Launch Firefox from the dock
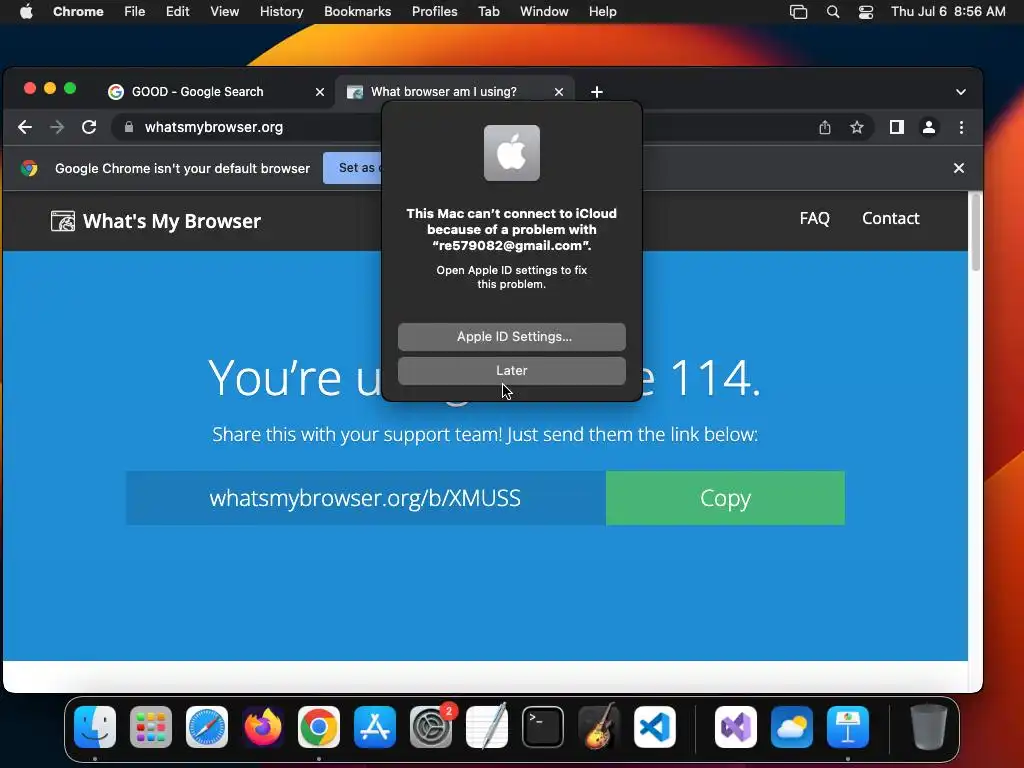The height and width of the screenshot is (768, 1024). pos(263,727)
